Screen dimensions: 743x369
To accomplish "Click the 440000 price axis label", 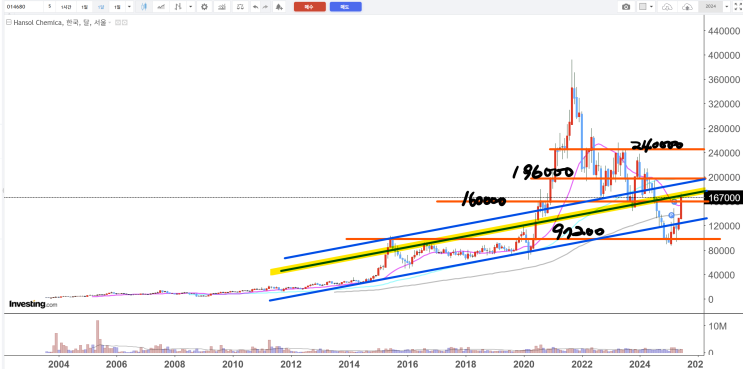I will (x=723, y=31).
